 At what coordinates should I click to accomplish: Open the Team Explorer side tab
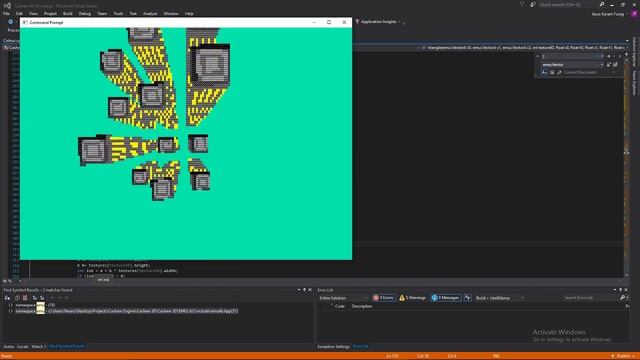tap(634, 82)
